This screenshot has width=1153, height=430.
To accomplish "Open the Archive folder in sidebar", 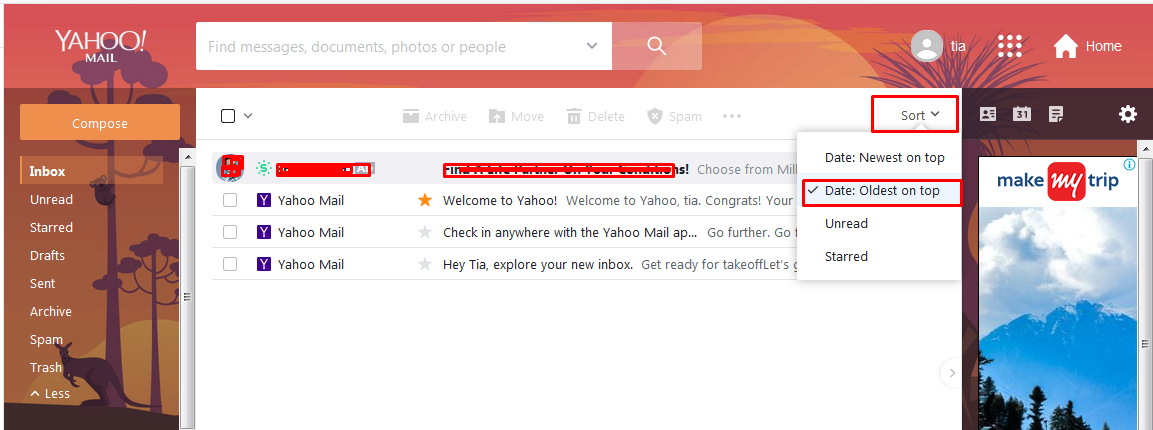I will pos(51,311).
